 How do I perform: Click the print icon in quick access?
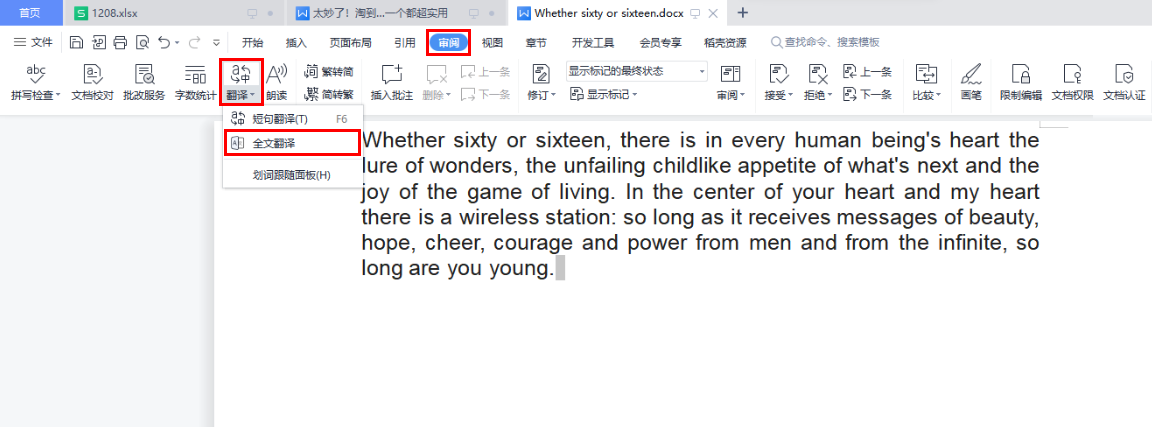(x=120, y=43)
